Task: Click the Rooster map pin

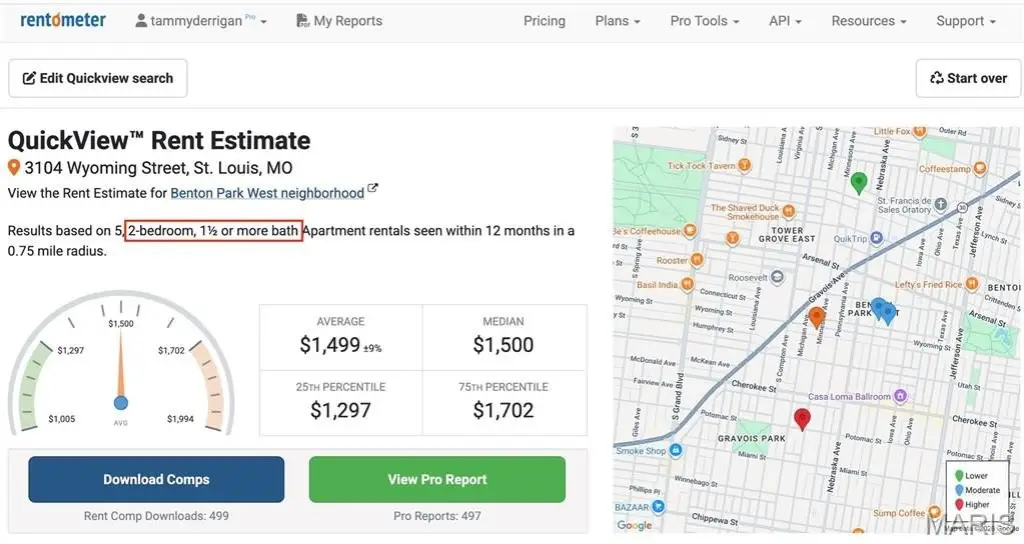Action: (x=697, y=260)
